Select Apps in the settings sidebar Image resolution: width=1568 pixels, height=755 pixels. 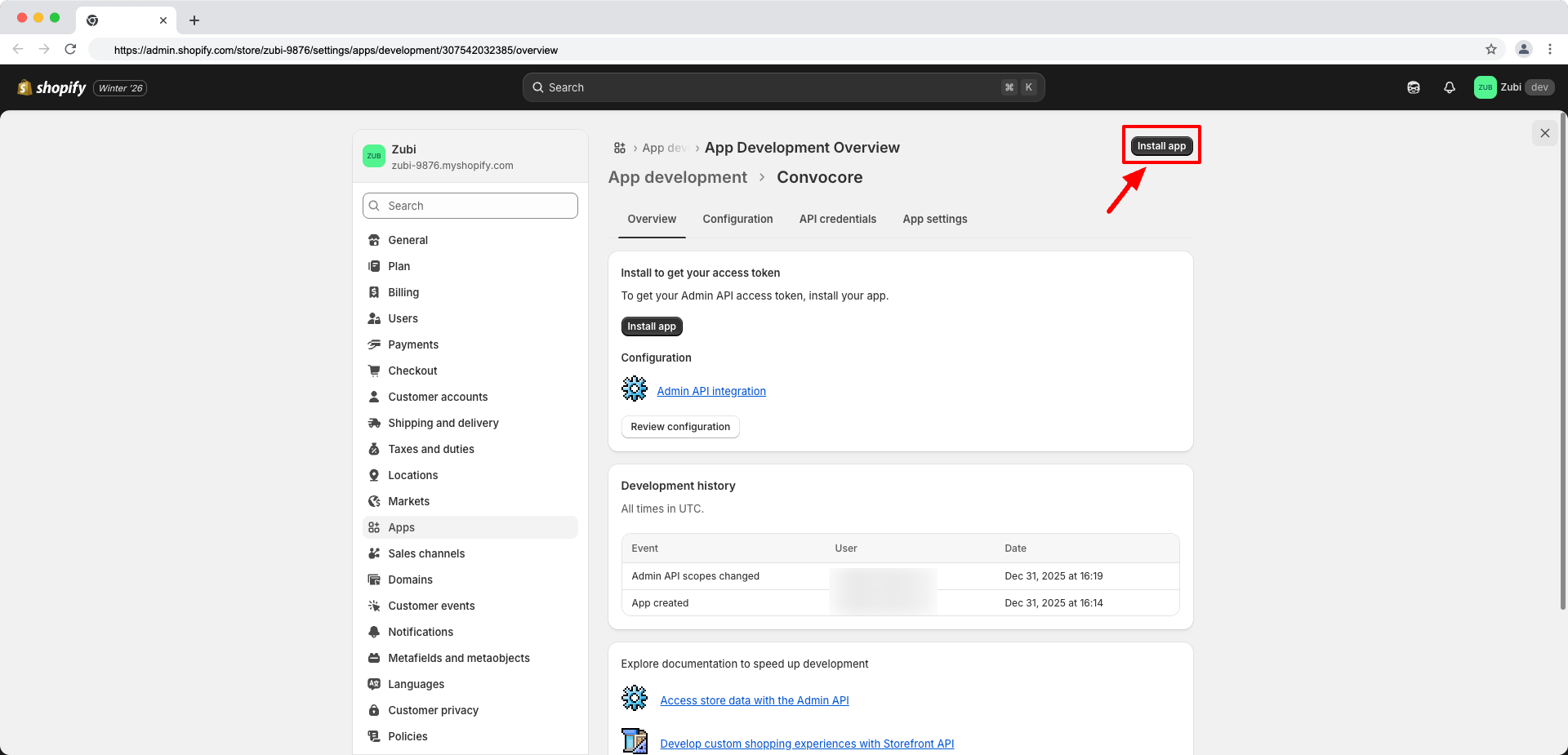coord(470,527)
